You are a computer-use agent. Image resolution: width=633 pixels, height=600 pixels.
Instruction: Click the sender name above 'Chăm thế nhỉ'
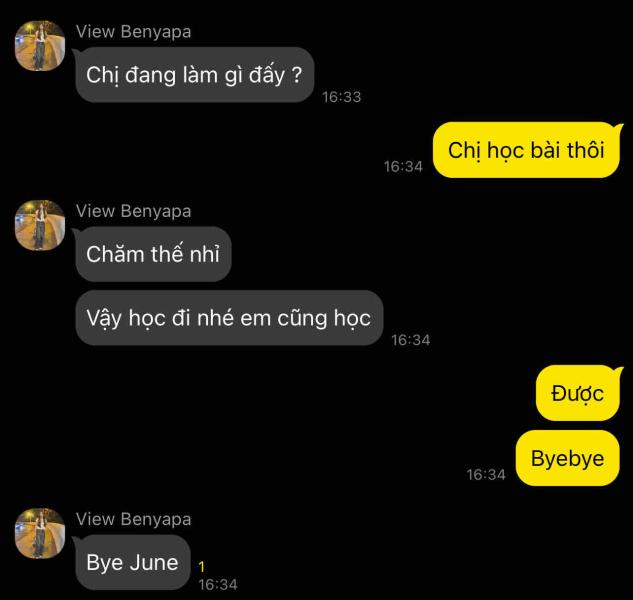pyautogui.click(x=134, y=211)
